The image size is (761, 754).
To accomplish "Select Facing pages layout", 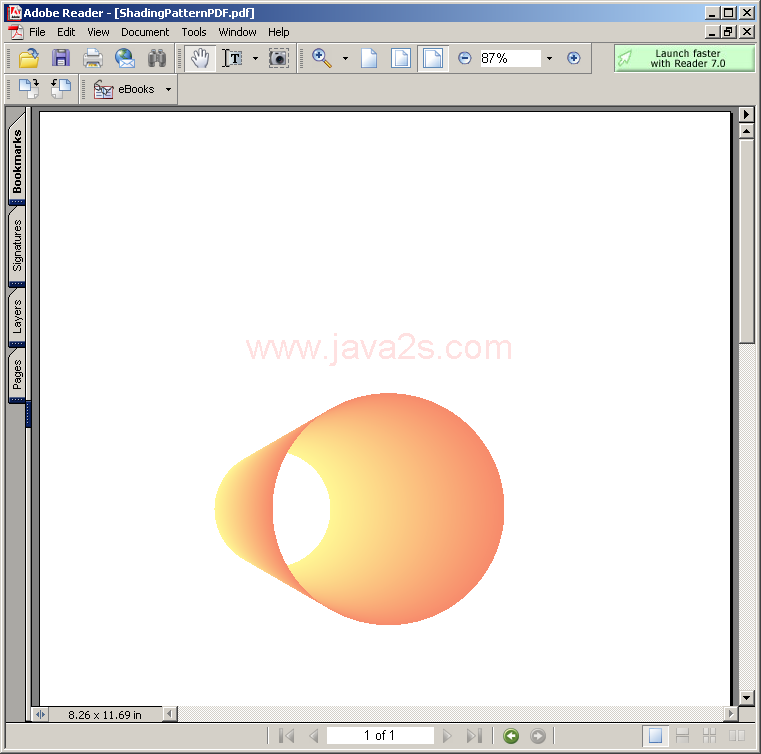I will [x=737, y=736].
